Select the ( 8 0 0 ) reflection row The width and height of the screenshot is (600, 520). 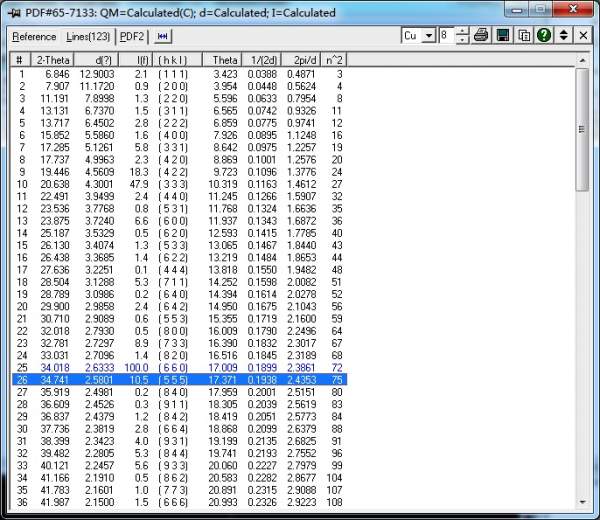tap(178, 331)
